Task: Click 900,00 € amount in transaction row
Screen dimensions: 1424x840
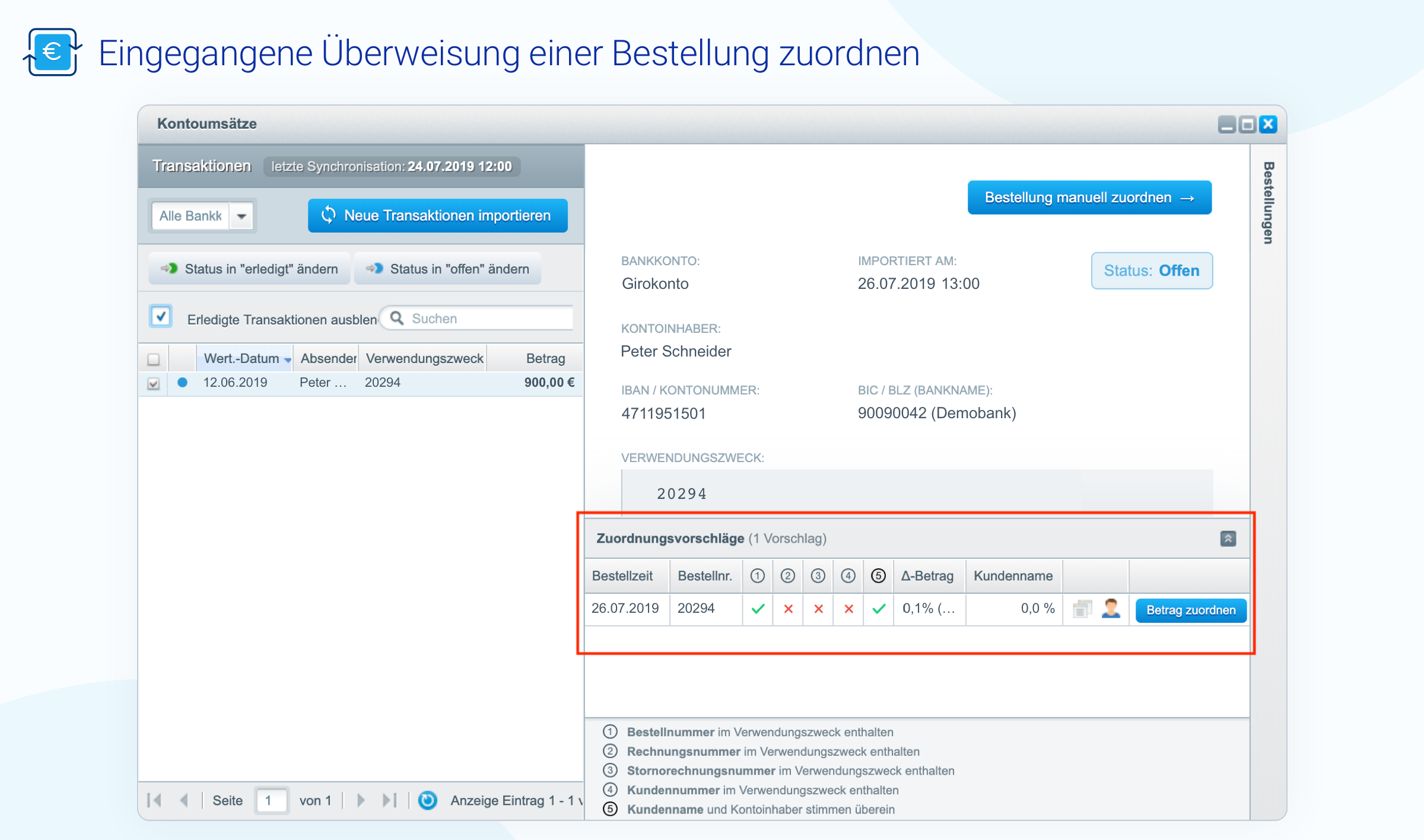Action: tap(549, 383)
